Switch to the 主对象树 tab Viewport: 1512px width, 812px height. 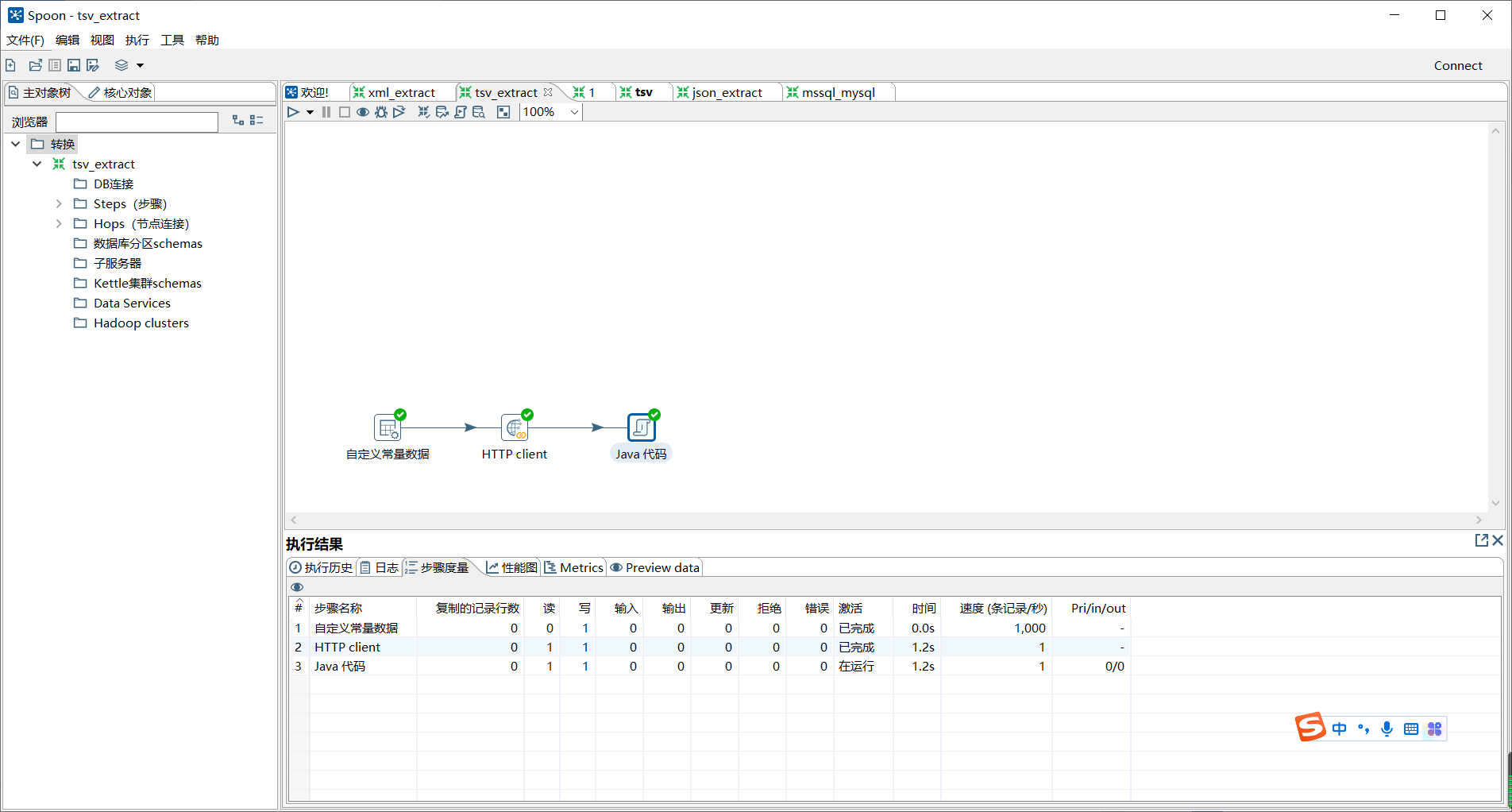pos(40,93)
